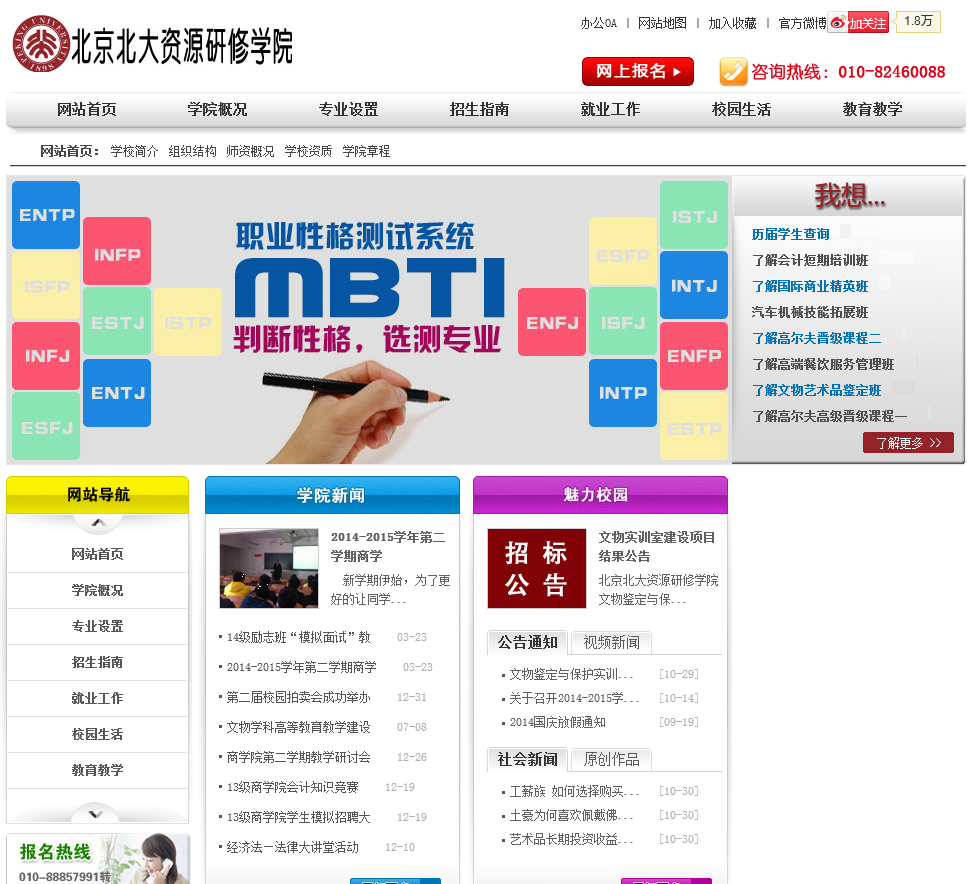The width and height of the screenshot is (972, 884).
Task: Click 学校简介 submenu link
Action: [x=134, y=151]
